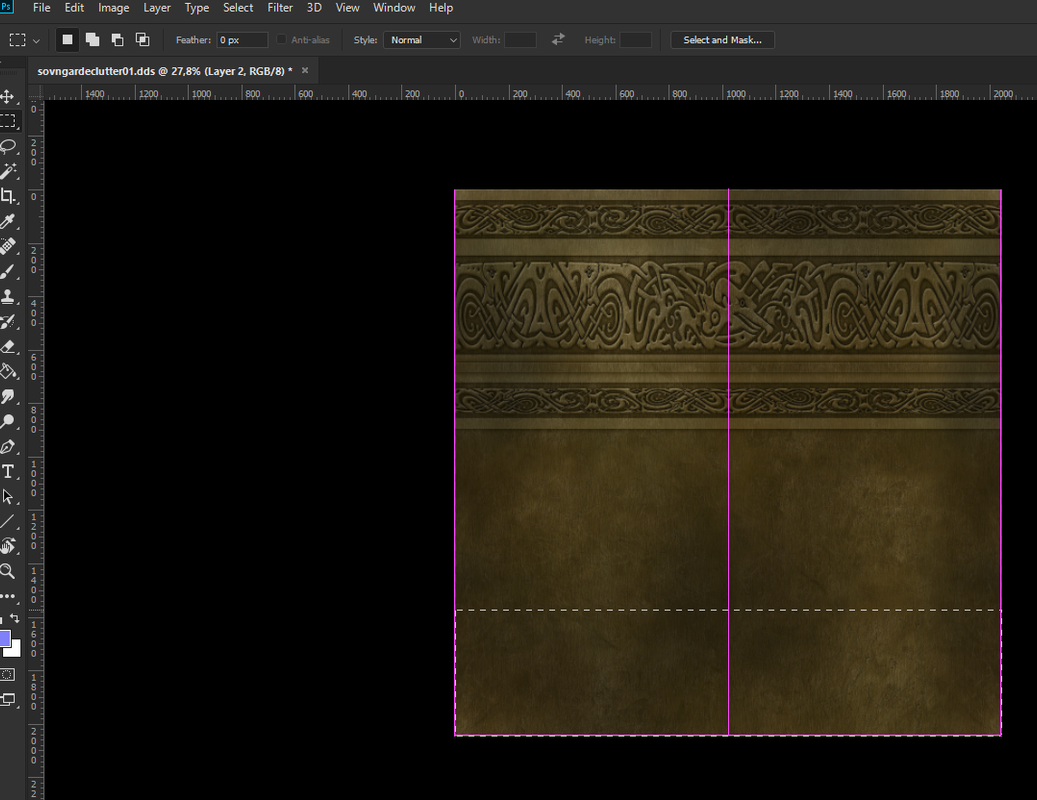
Task: Close the sovngardeclutter01.dds tab
Action: pyautogui.click(x=305, y=70)
